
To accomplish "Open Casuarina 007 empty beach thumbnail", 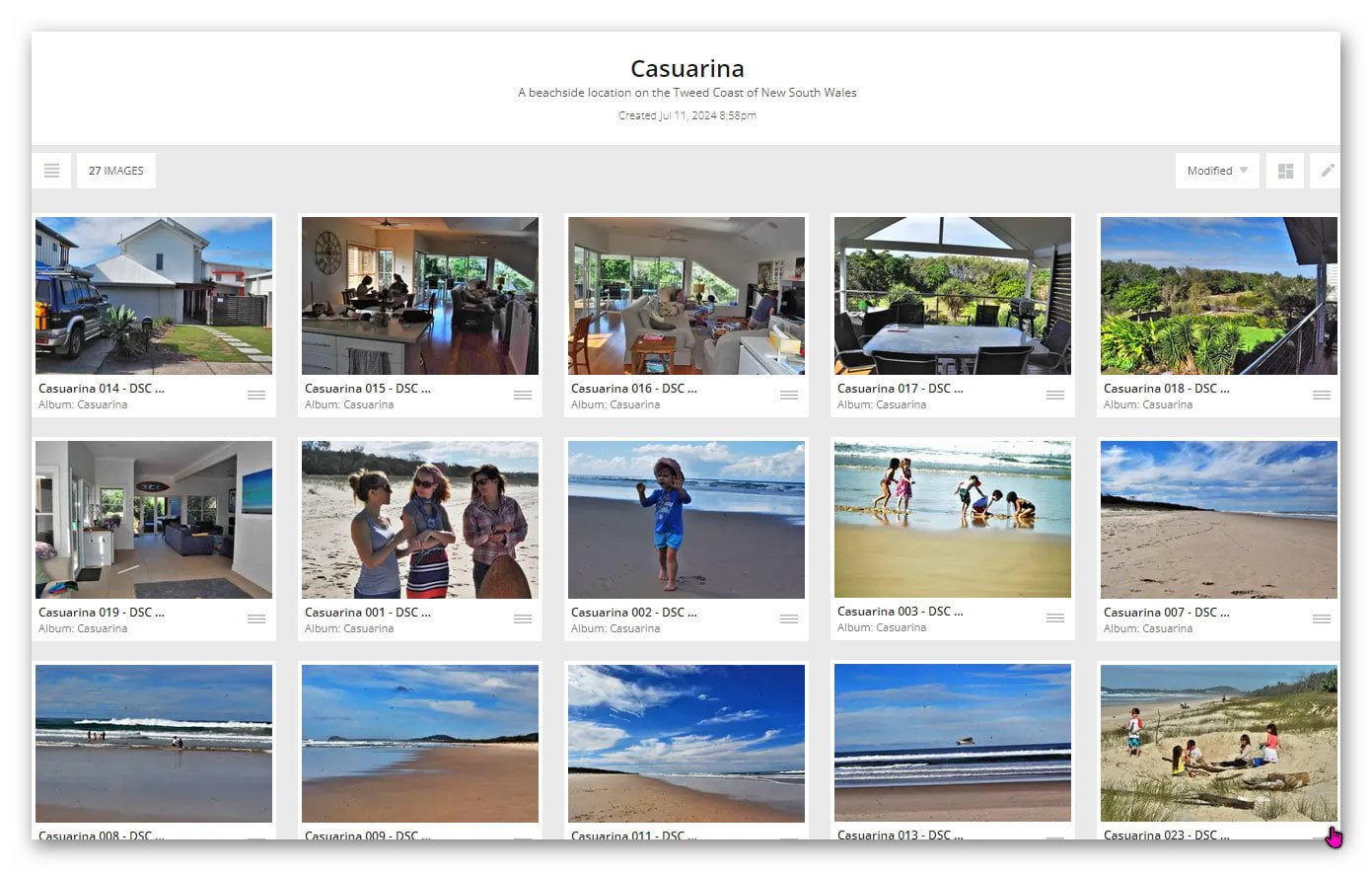I will 1219,520.
